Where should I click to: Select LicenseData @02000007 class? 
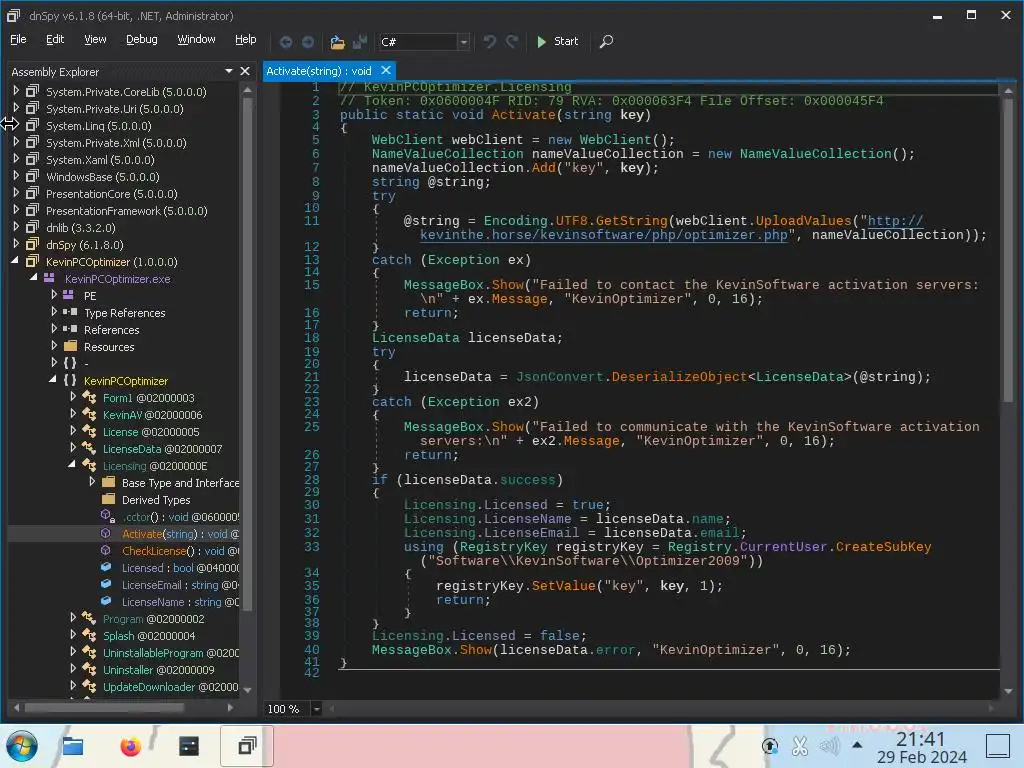coord(162,449)
